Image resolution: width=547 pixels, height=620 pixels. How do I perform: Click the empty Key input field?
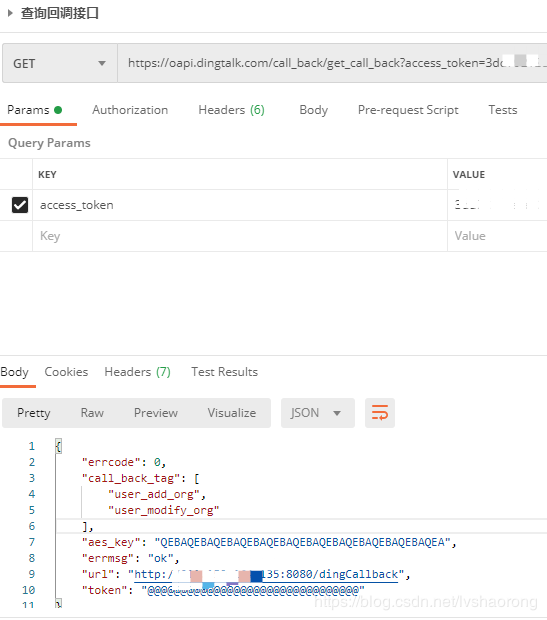click(240, 236)
